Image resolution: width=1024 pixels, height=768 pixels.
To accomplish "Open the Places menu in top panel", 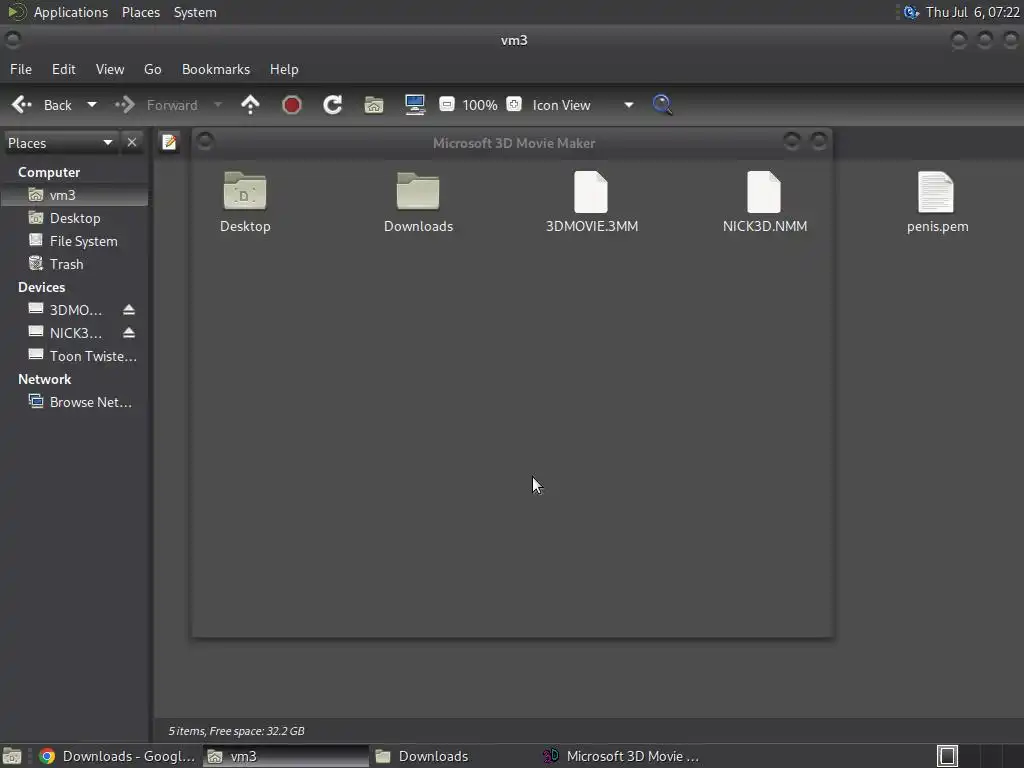I will click(141, 12).
